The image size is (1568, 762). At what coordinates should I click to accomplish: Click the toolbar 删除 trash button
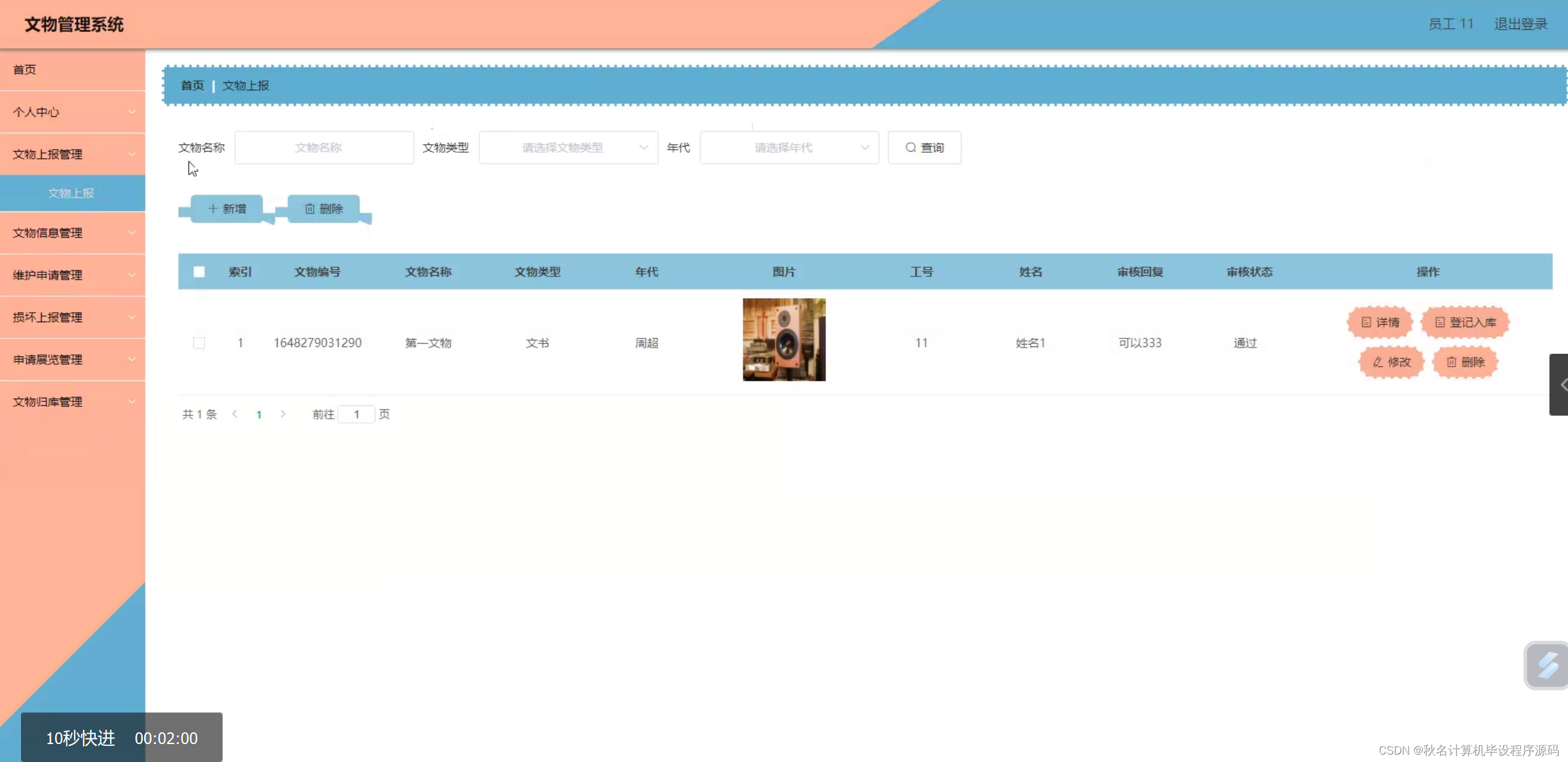[323, 208]
